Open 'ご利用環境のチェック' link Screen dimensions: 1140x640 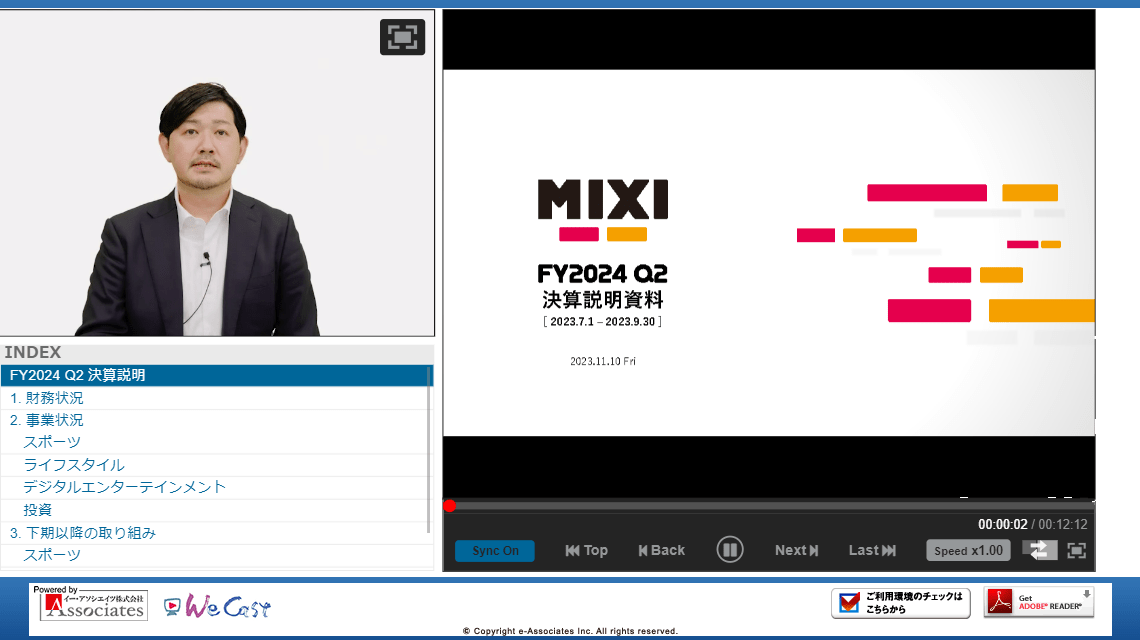[900, 603]
